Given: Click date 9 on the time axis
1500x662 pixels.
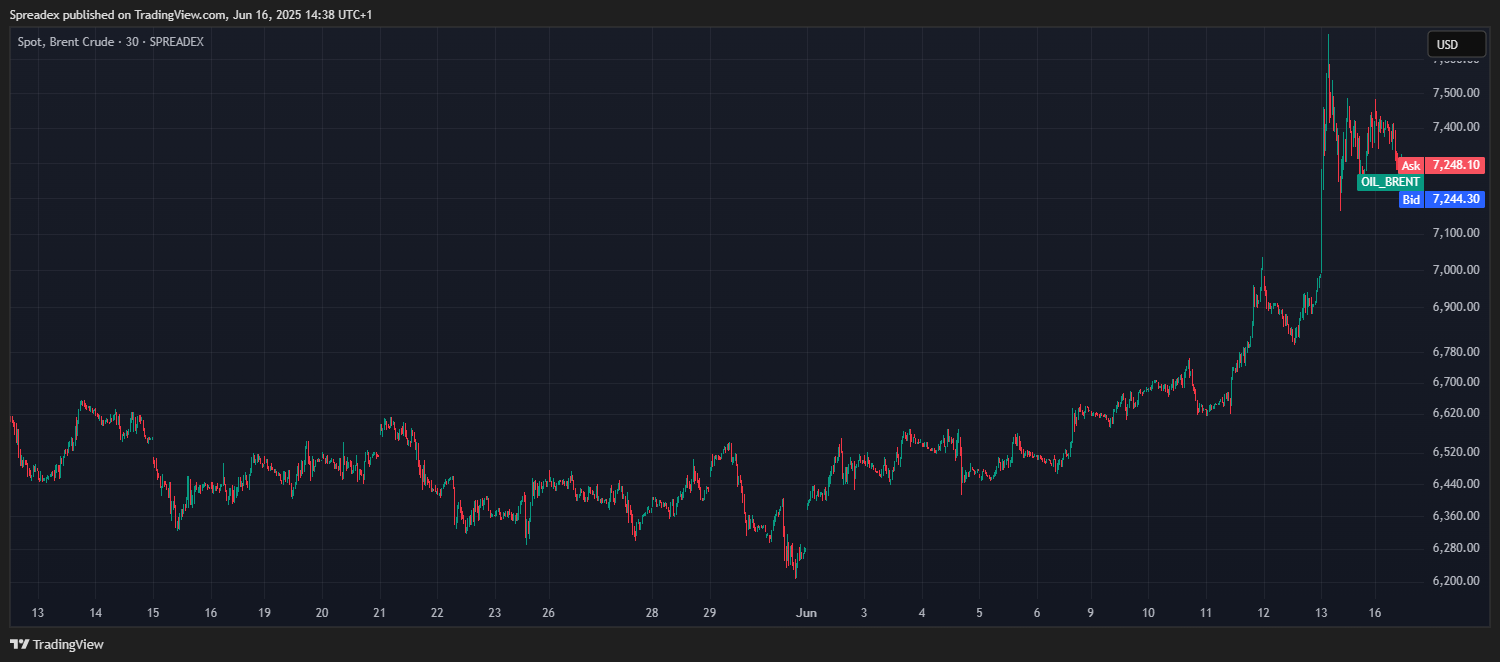Looking at the screenshot, I should point(1091,613).
